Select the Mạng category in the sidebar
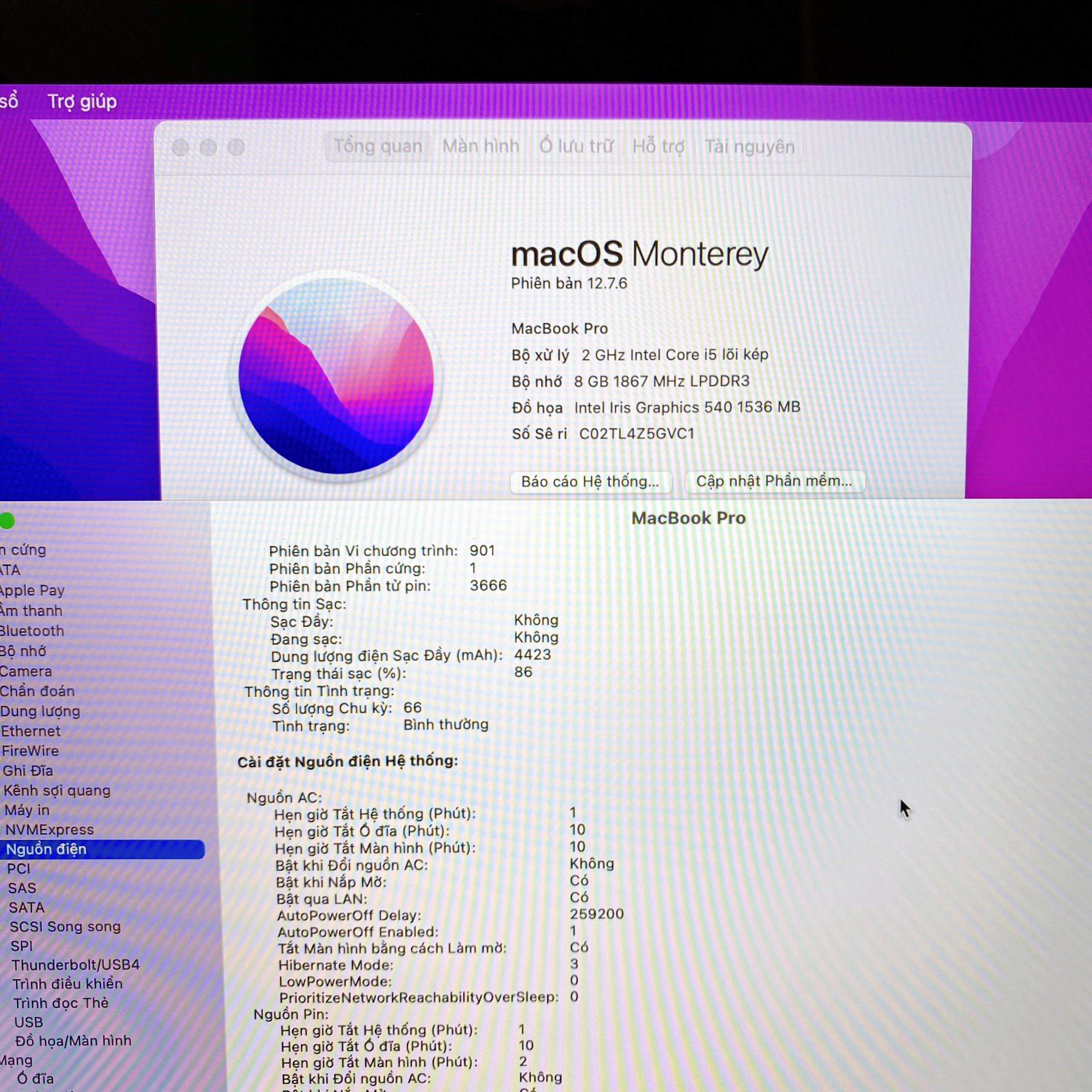The width and height of the screenshot is (1092, 1092). coord(16,1060)
